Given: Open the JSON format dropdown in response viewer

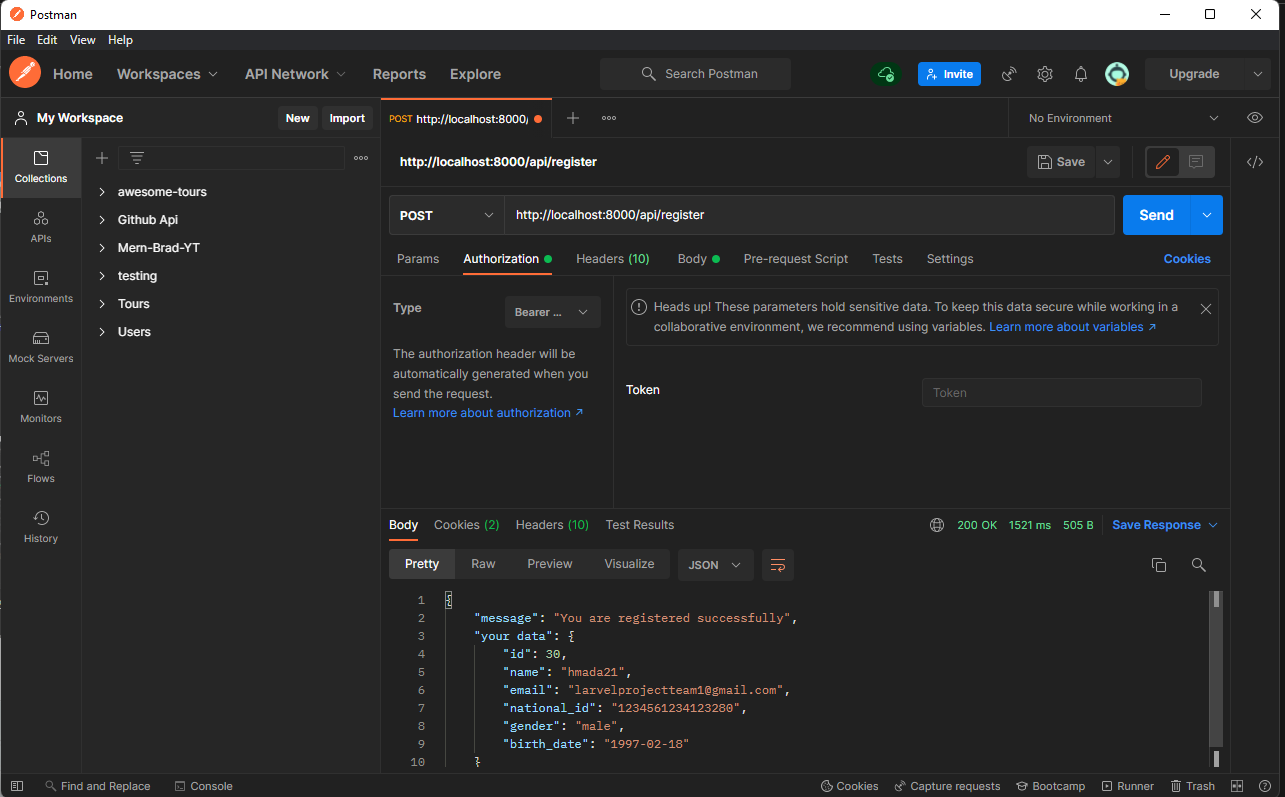Looking at the screenshot, I should point(715,564).
